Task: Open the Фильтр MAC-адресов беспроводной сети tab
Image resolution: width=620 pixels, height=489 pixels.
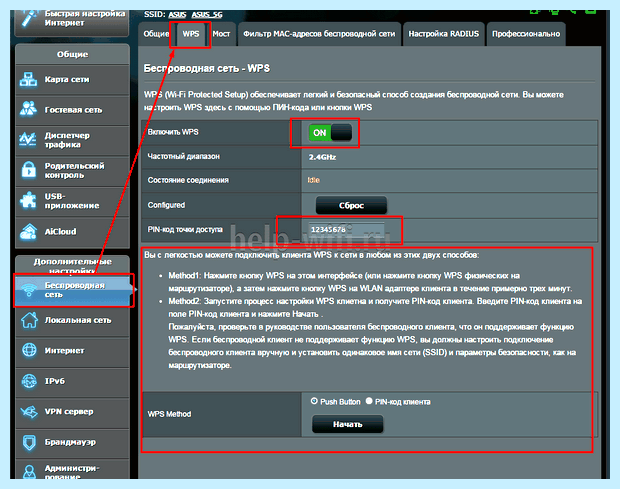Action: (319, 34)
